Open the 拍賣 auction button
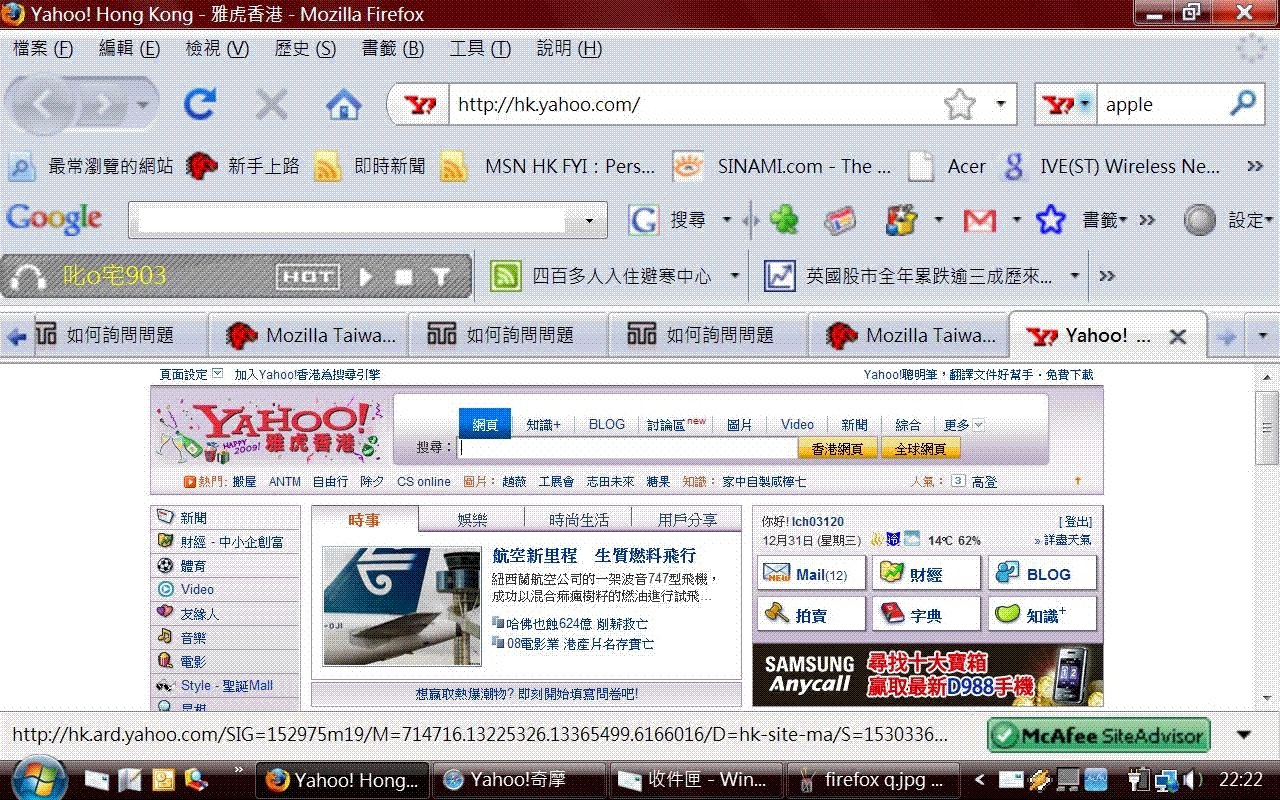This screenshot has width=1280, height=800. tap(811, 615)
